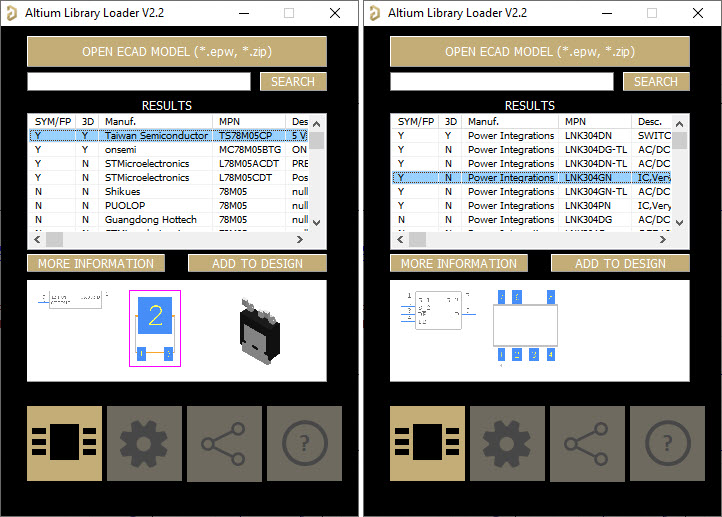The width and height of the screenshot is (722, 517).
Task: Click the 3D model preview in left window
Action: click(260, 331)
